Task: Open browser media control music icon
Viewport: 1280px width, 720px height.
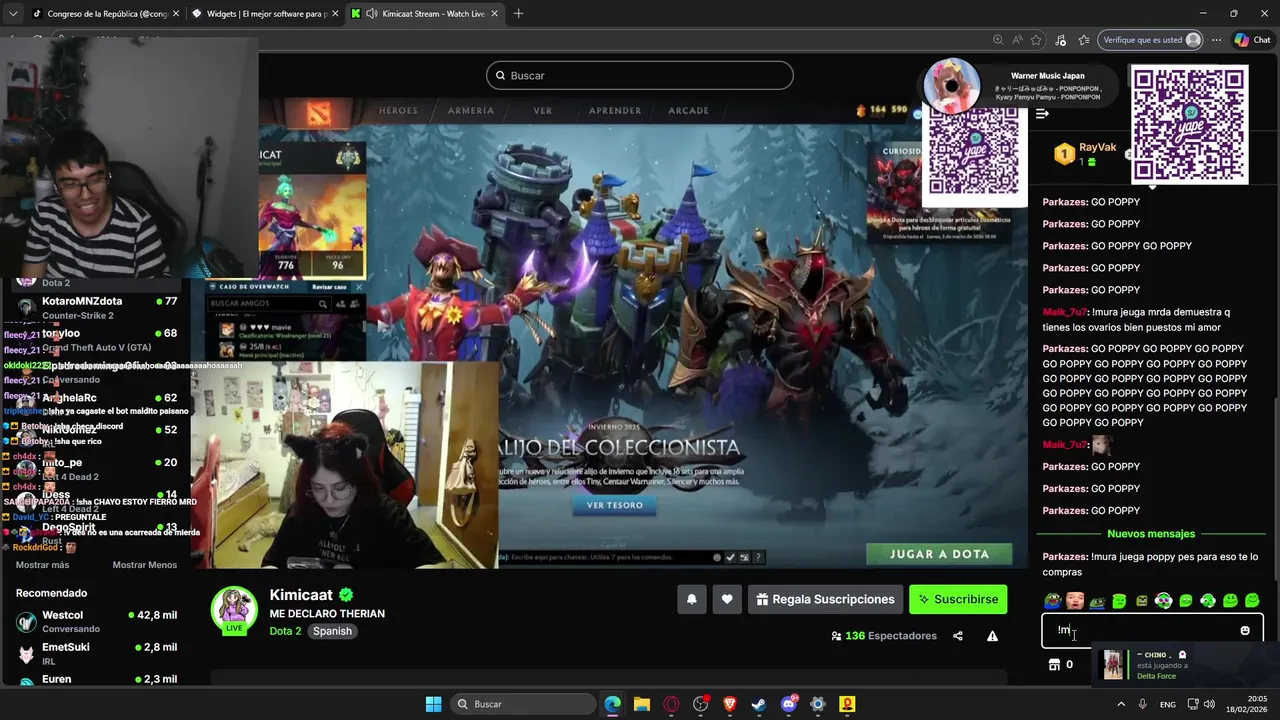Action: tap(1061, 40)
